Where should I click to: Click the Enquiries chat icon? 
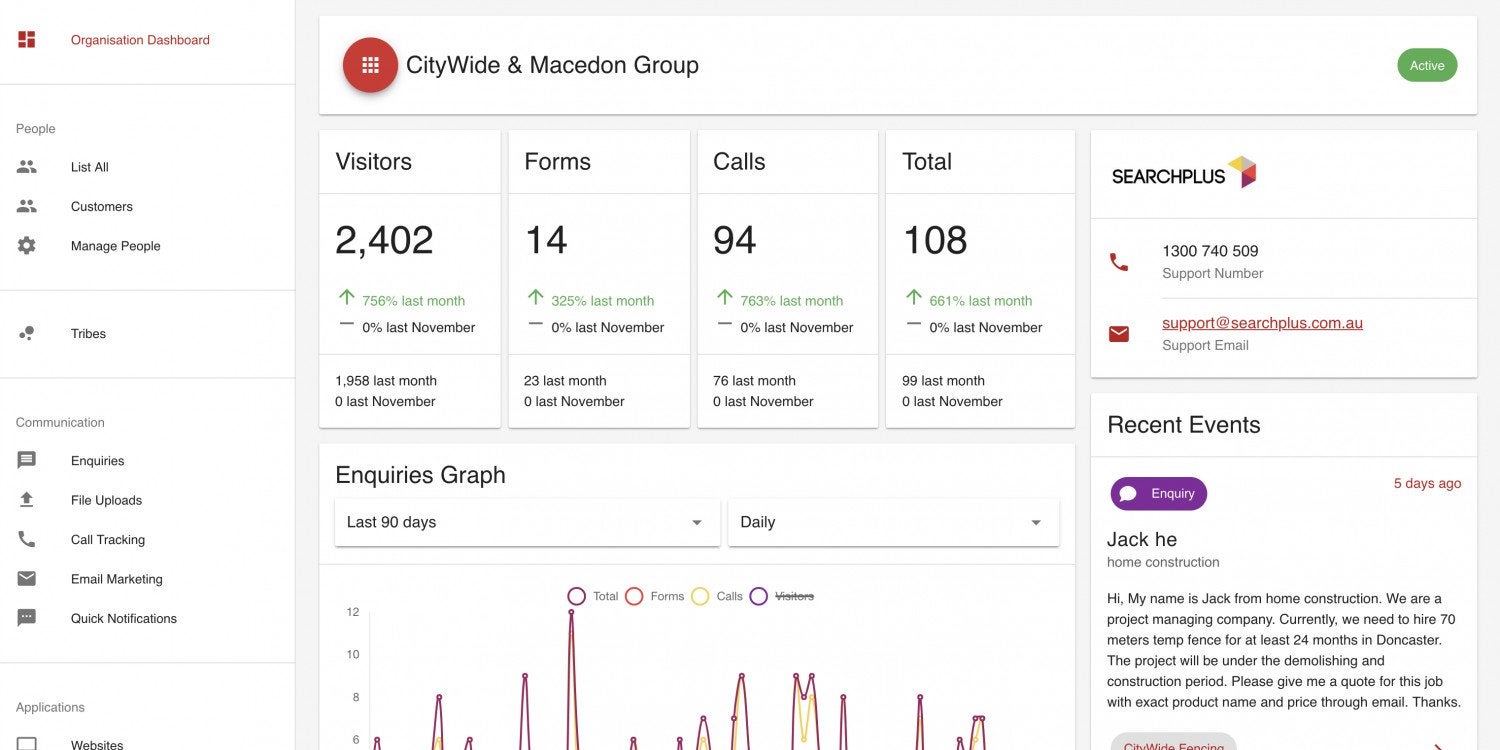click(27, 460)
